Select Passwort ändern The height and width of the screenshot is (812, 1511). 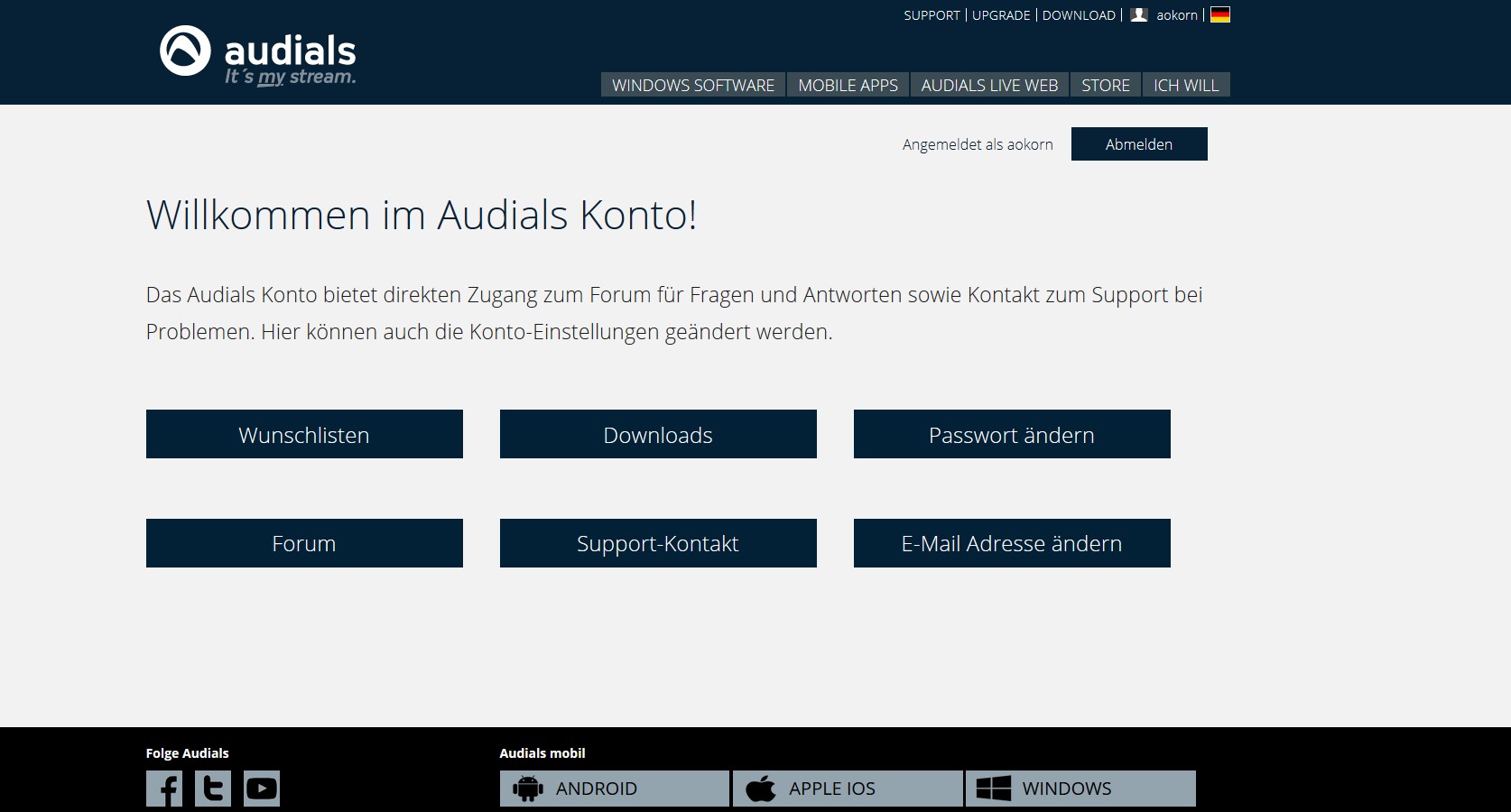tap(1012, 434)
